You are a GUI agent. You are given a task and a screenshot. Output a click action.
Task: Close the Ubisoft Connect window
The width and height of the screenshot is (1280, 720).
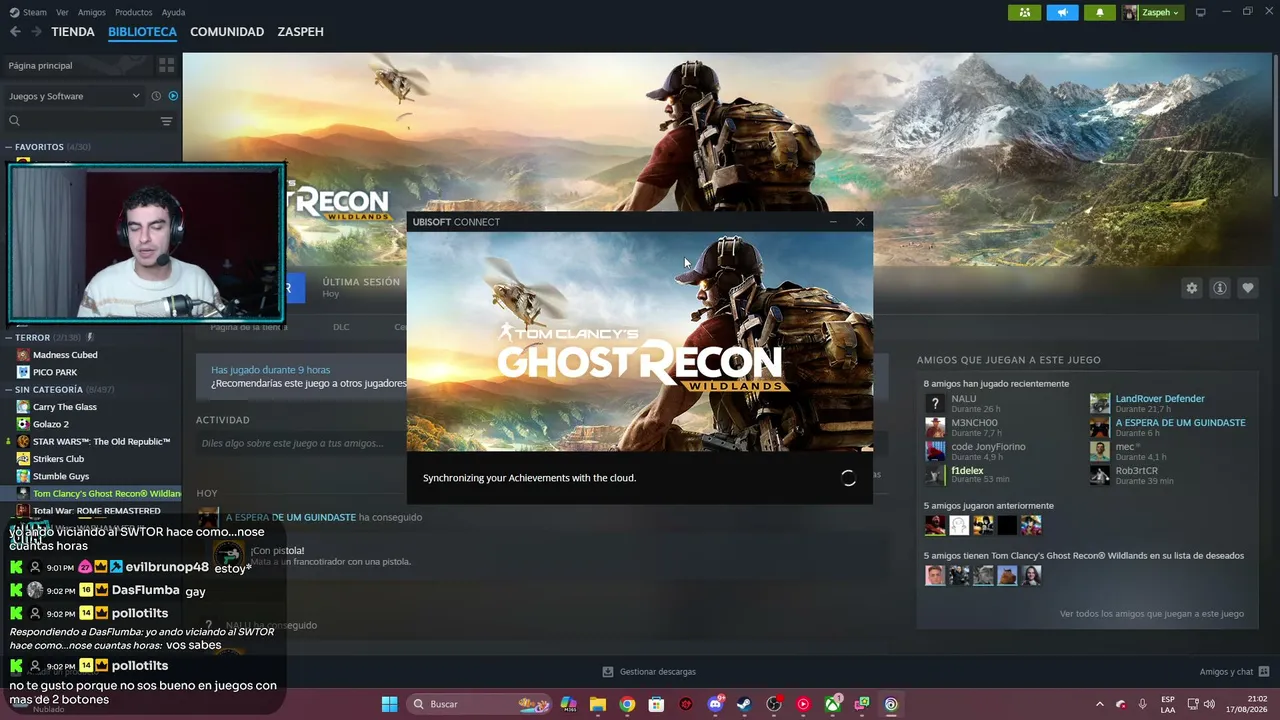[x=860, y=222]
